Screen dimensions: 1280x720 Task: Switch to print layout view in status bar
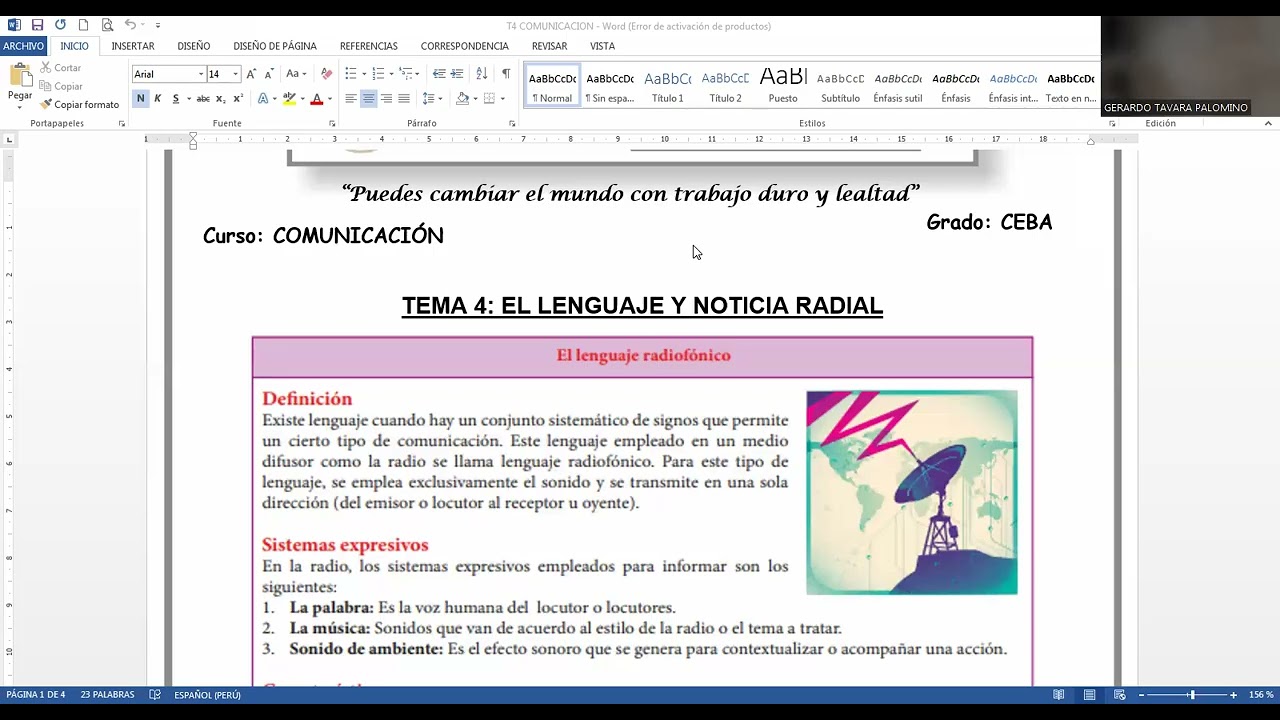[x=1090, y=695]
